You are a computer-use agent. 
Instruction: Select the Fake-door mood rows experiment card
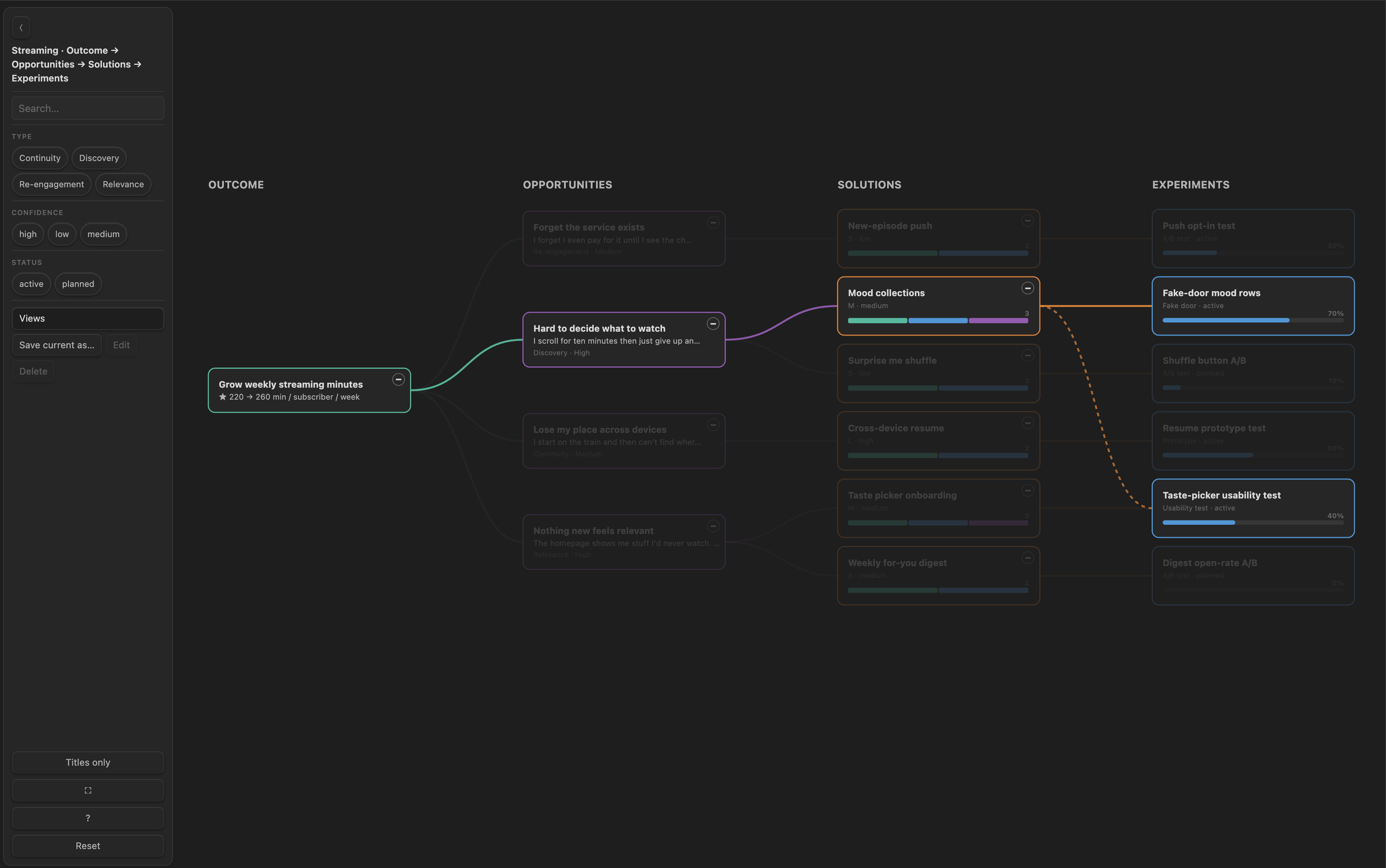pyautogui.click(x=1253, y=306)
